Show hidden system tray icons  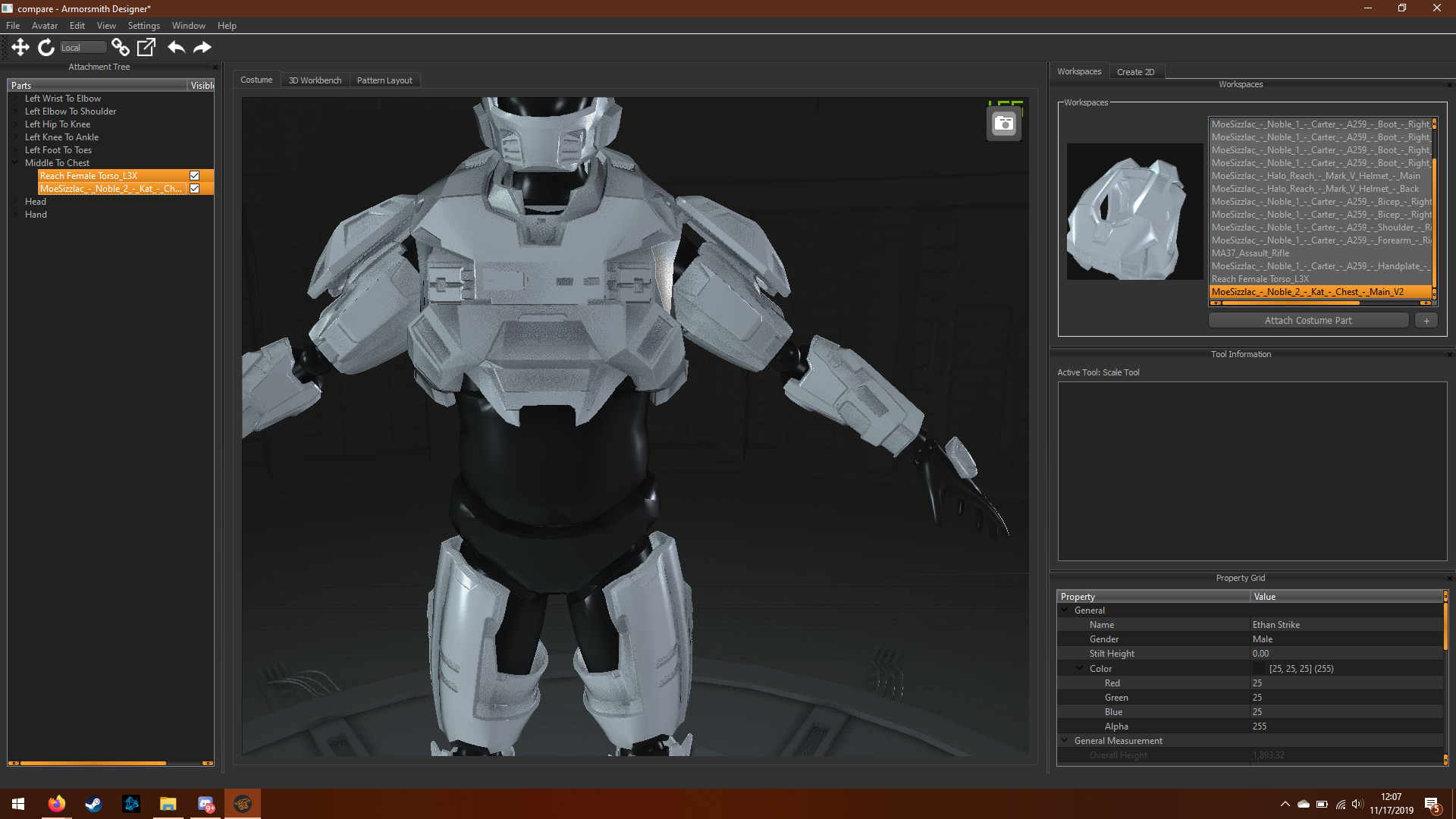tap(1285, 804)
